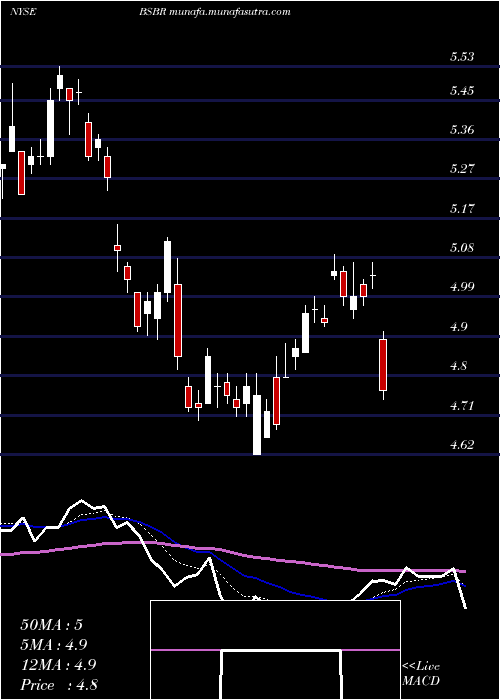
Task: Click the 5.36 price level label
Action: (462, 130)
